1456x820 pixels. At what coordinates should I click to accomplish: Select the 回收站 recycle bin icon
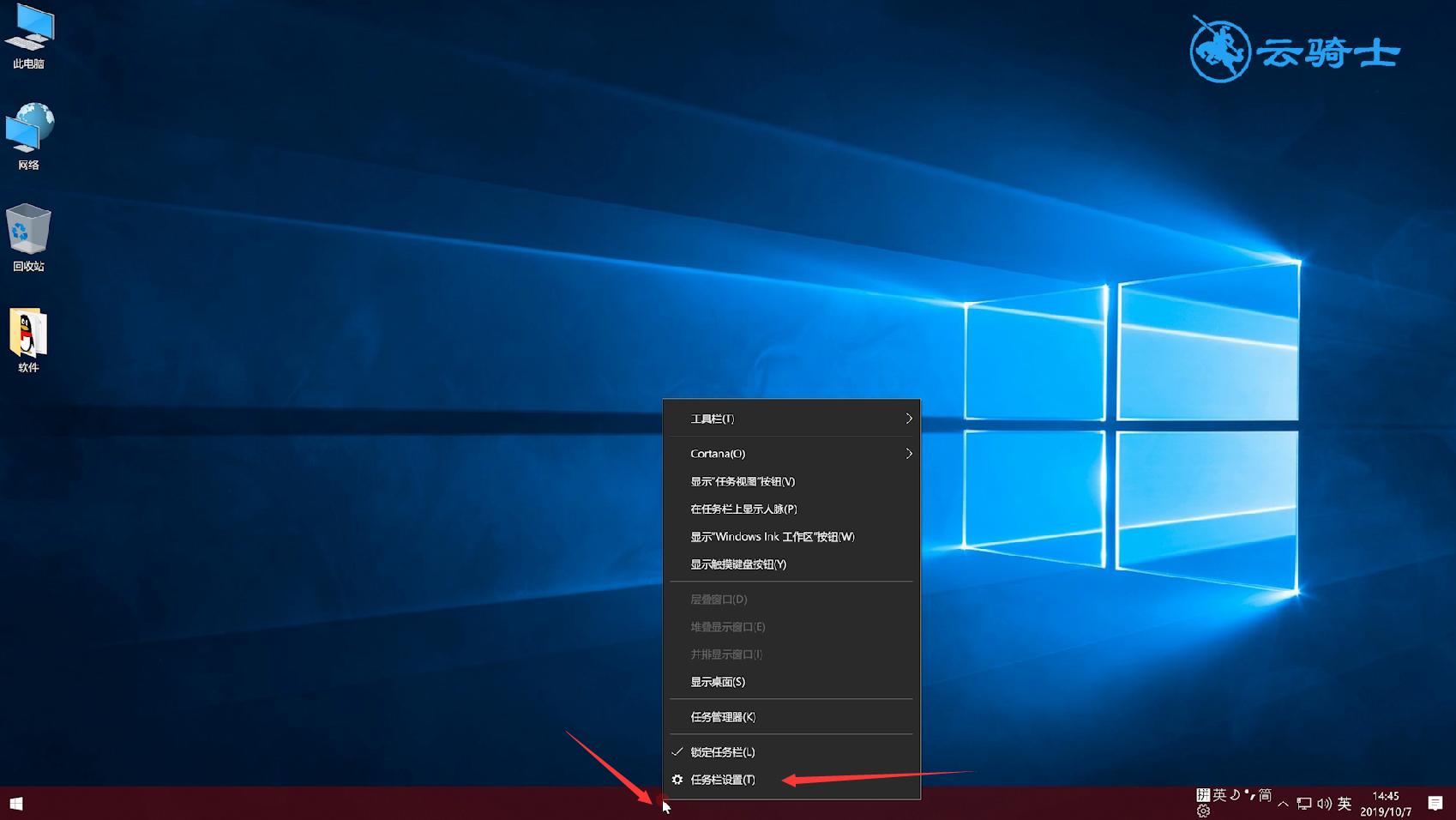pos(28,237)
